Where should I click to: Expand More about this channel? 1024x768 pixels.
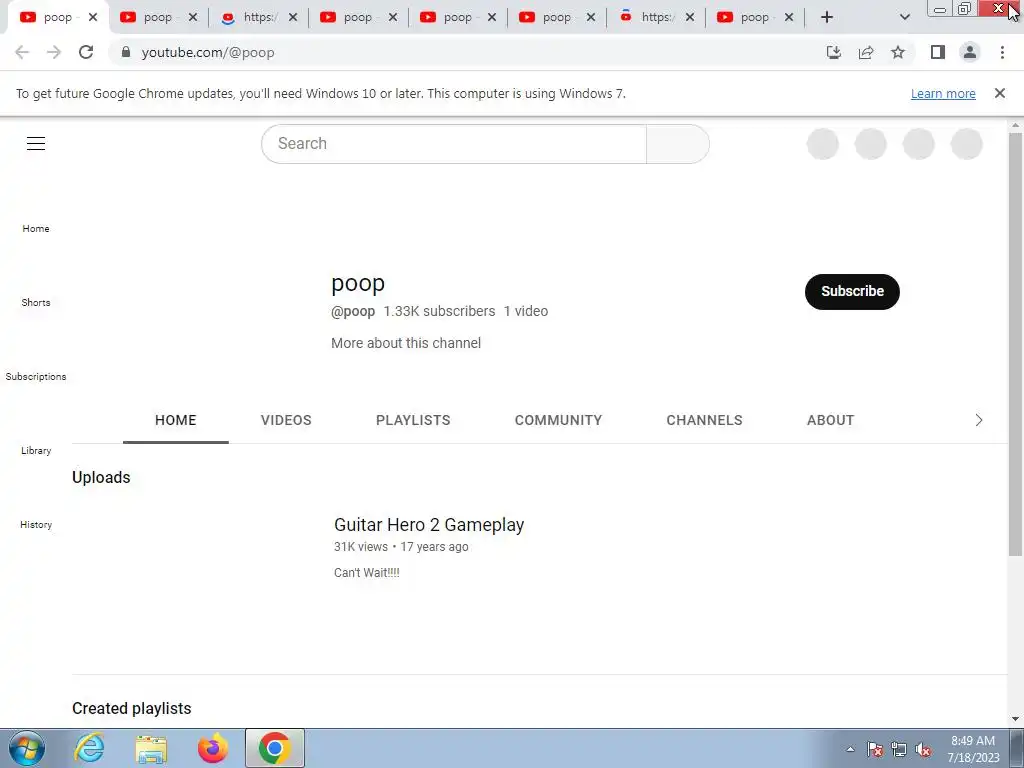[406, 343]
